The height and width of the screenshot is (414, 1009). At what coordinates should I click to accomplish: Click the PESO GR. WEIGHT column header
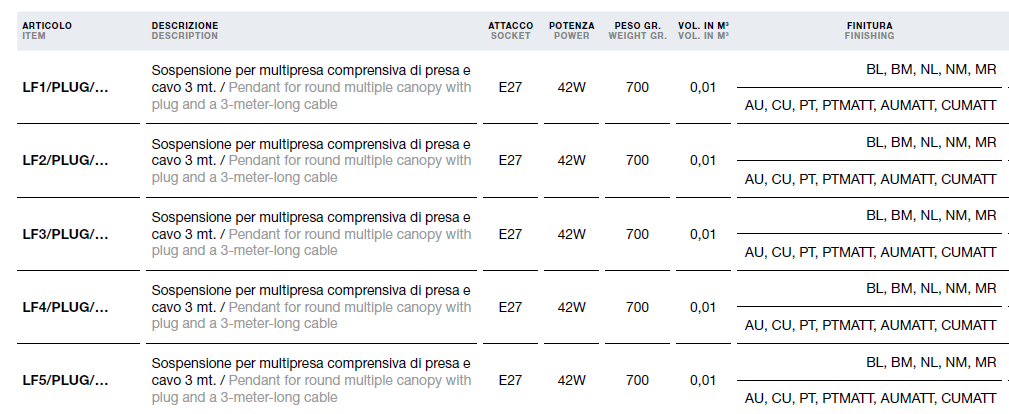(637, 31)
